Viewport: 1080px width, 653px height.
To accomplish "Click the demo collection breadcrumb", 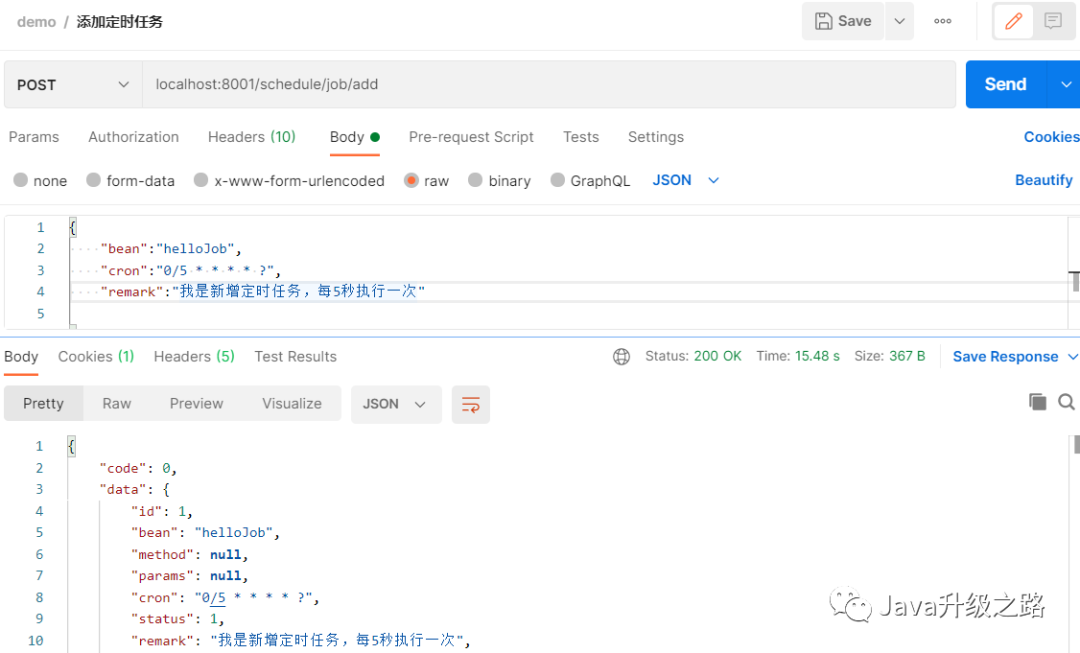I will coord(37,22).
